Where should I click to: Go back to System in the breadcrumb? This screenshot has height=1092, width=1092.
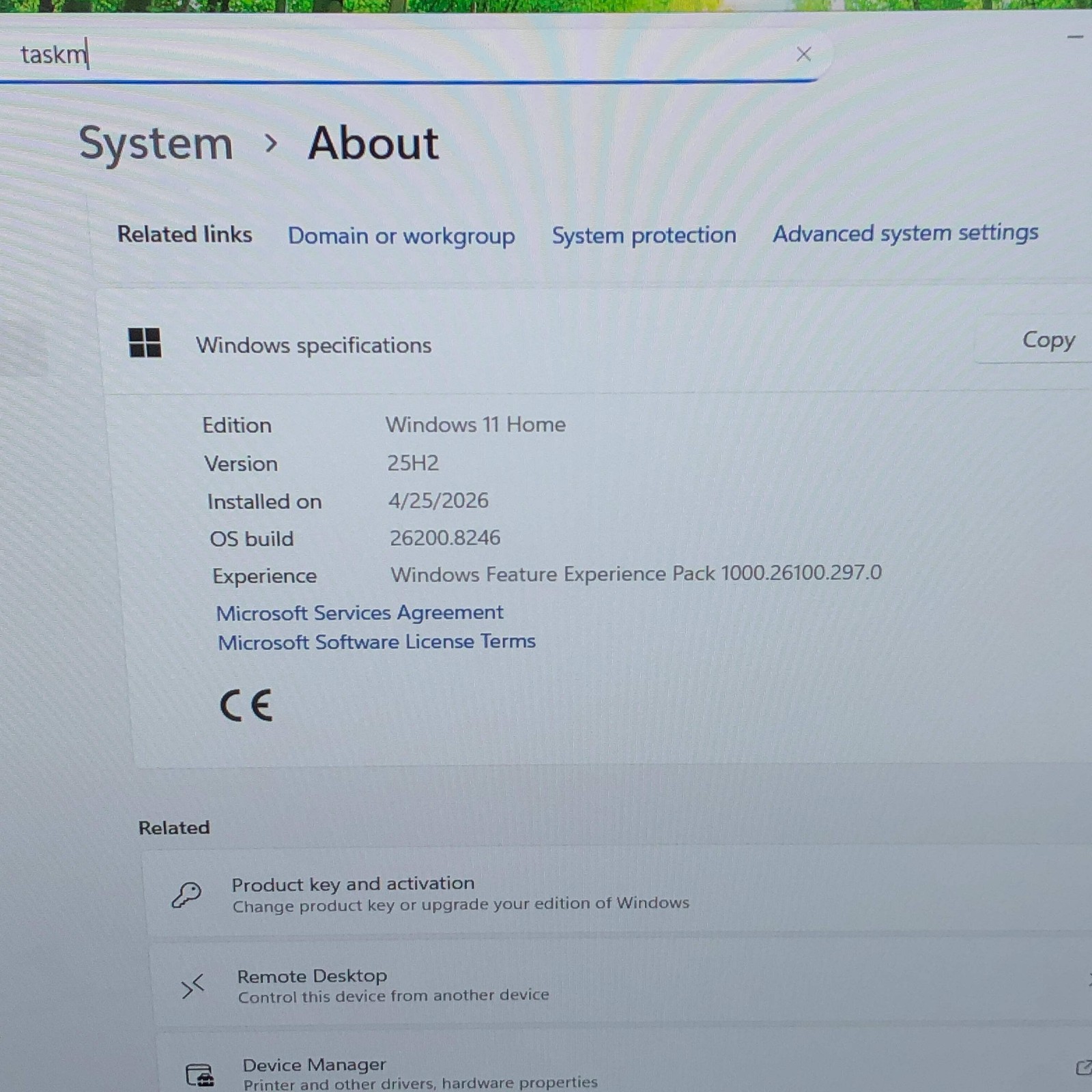point(156,143)
